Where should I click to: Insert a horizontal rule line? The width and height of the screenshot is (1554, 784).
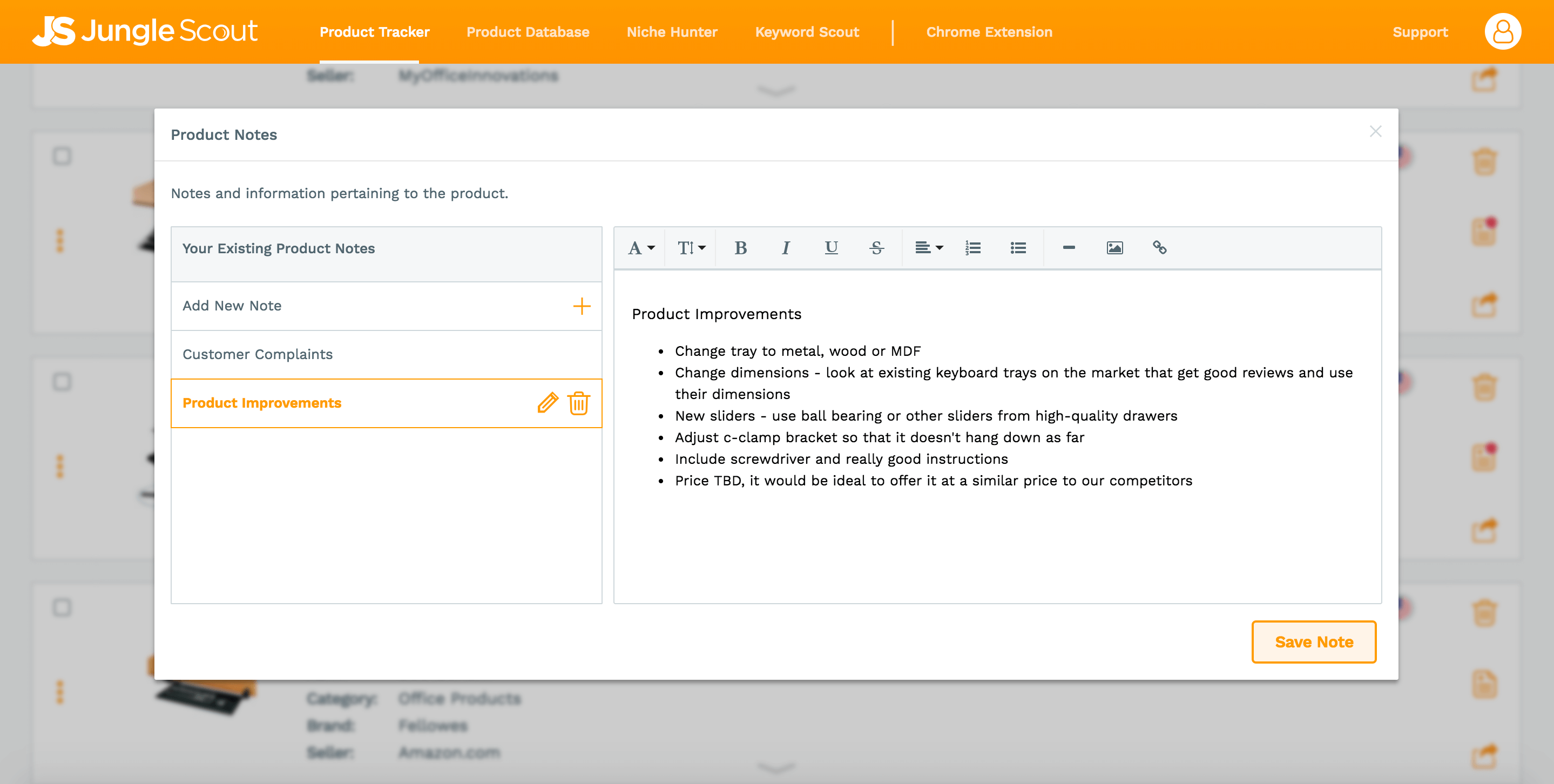(1069, 248)
